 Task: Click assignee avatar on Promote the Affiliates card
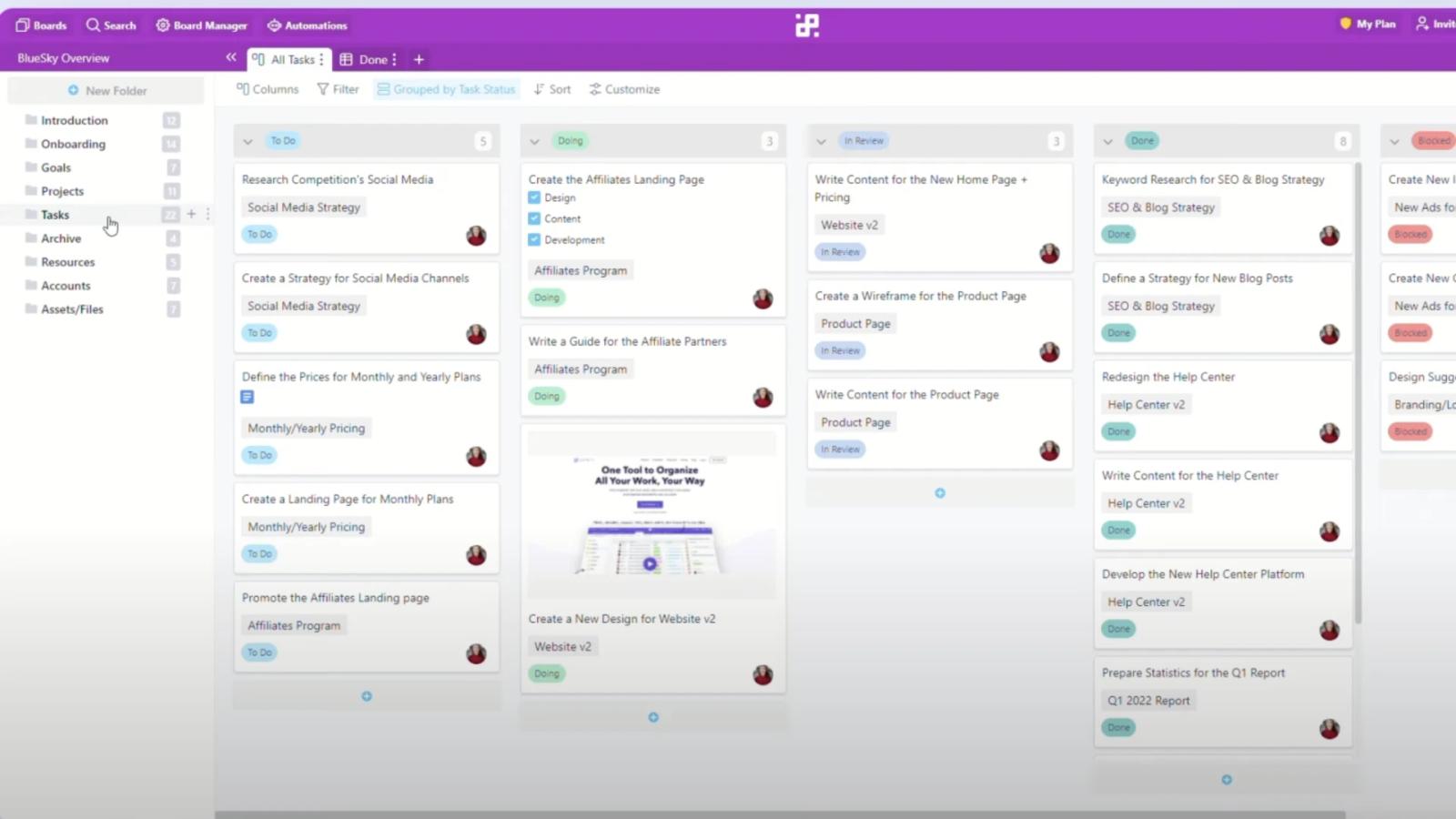[x=476, y=653]
